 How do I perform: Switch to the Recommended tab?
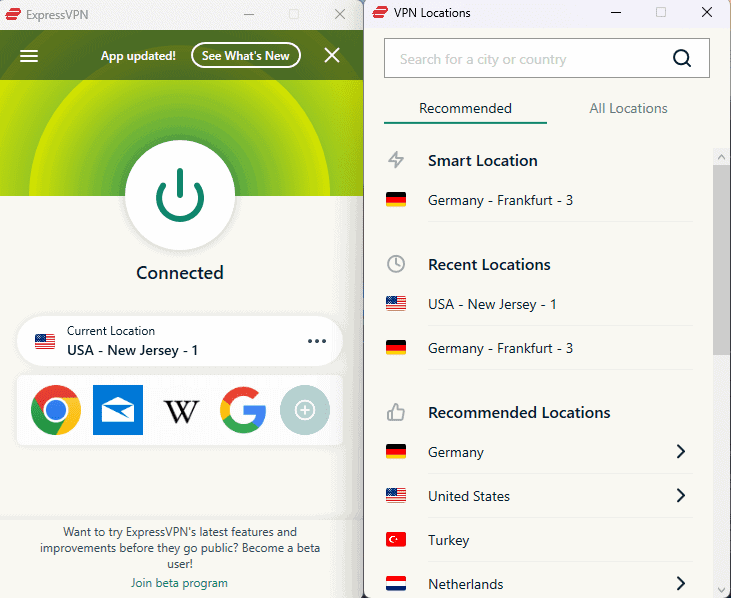point(465,108)
